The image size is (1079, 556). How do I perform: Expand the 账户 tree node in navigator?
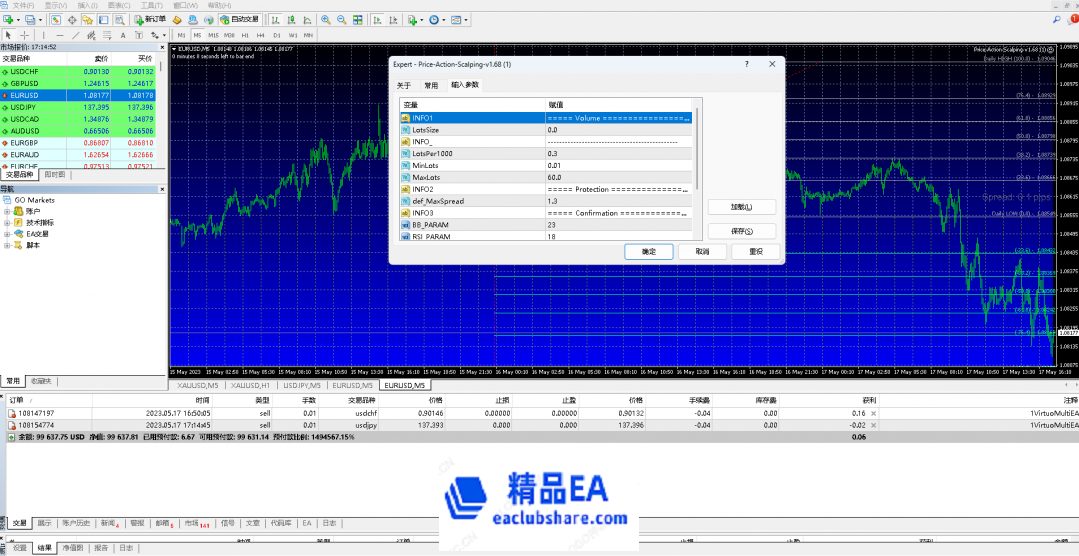click(x=8, y=211)
